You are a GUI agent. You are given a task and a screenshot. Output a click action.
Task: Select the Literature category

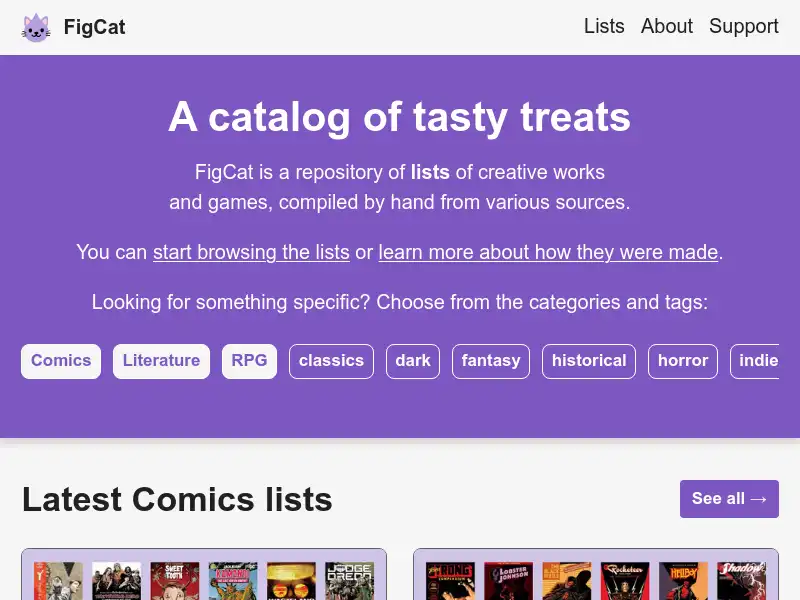click(x=161, y=361)
